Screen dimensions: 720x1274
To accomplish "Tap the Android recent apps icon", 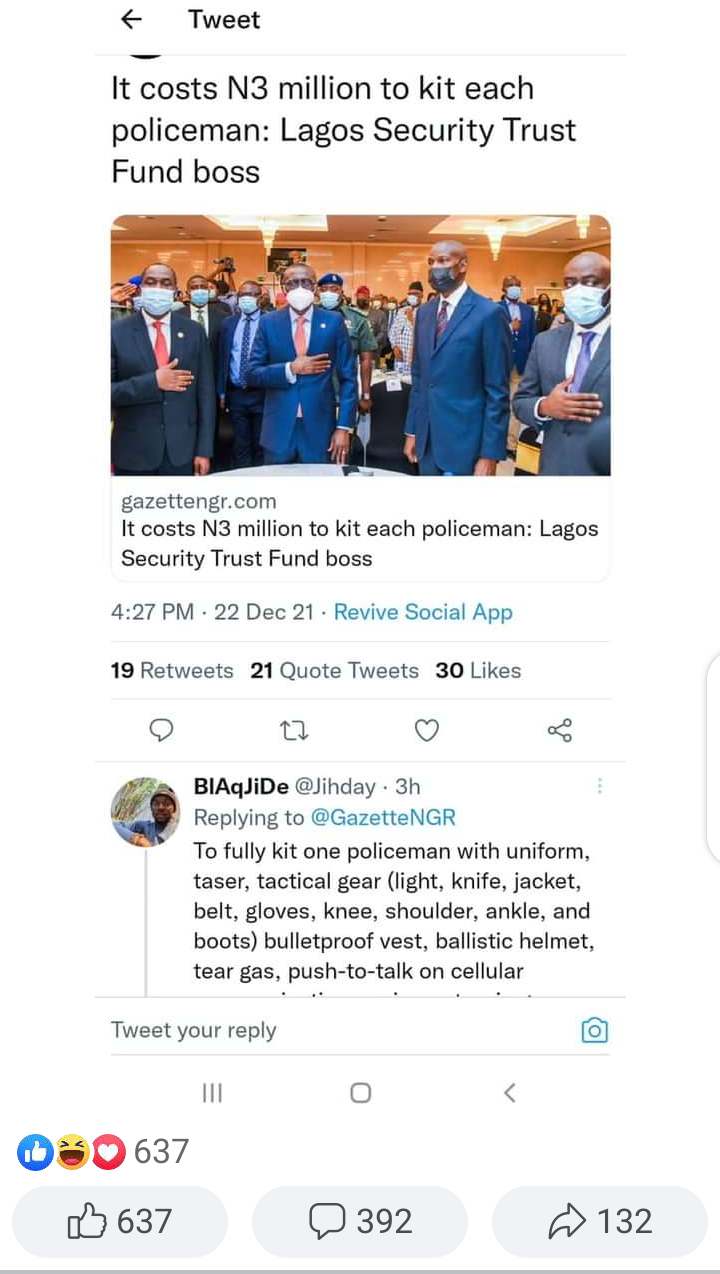I will point(212,1093).
